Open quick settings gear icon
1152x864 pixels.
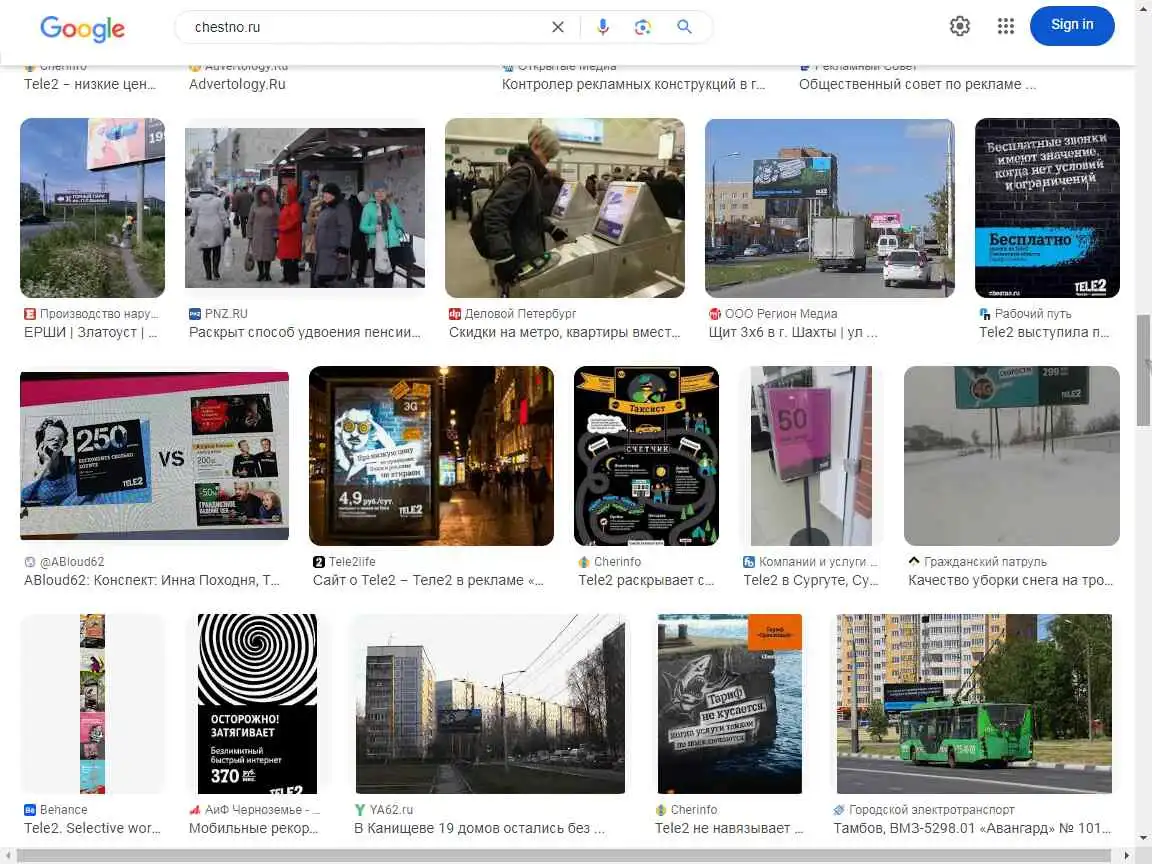point(960,26)
